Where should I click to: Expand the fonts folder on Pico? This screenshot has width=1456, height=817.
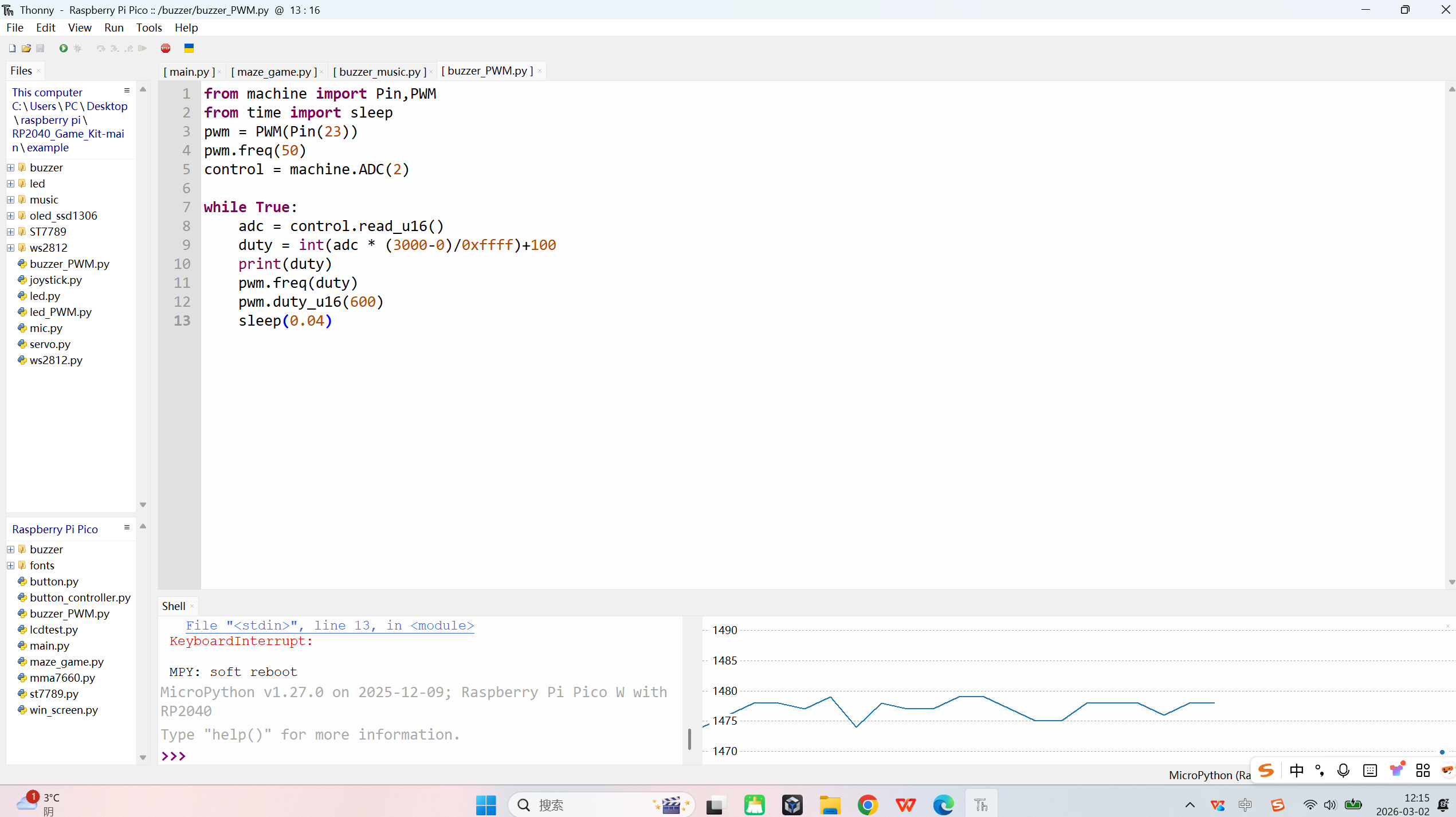10,565
